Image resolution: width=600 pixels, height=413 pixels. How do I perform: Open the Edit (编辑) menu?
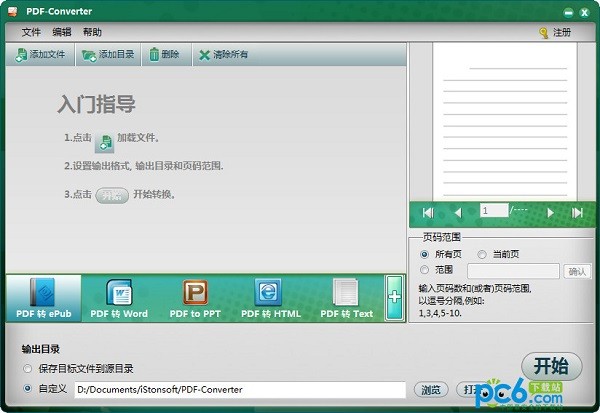pyautogui.click(x=62, y=32)
